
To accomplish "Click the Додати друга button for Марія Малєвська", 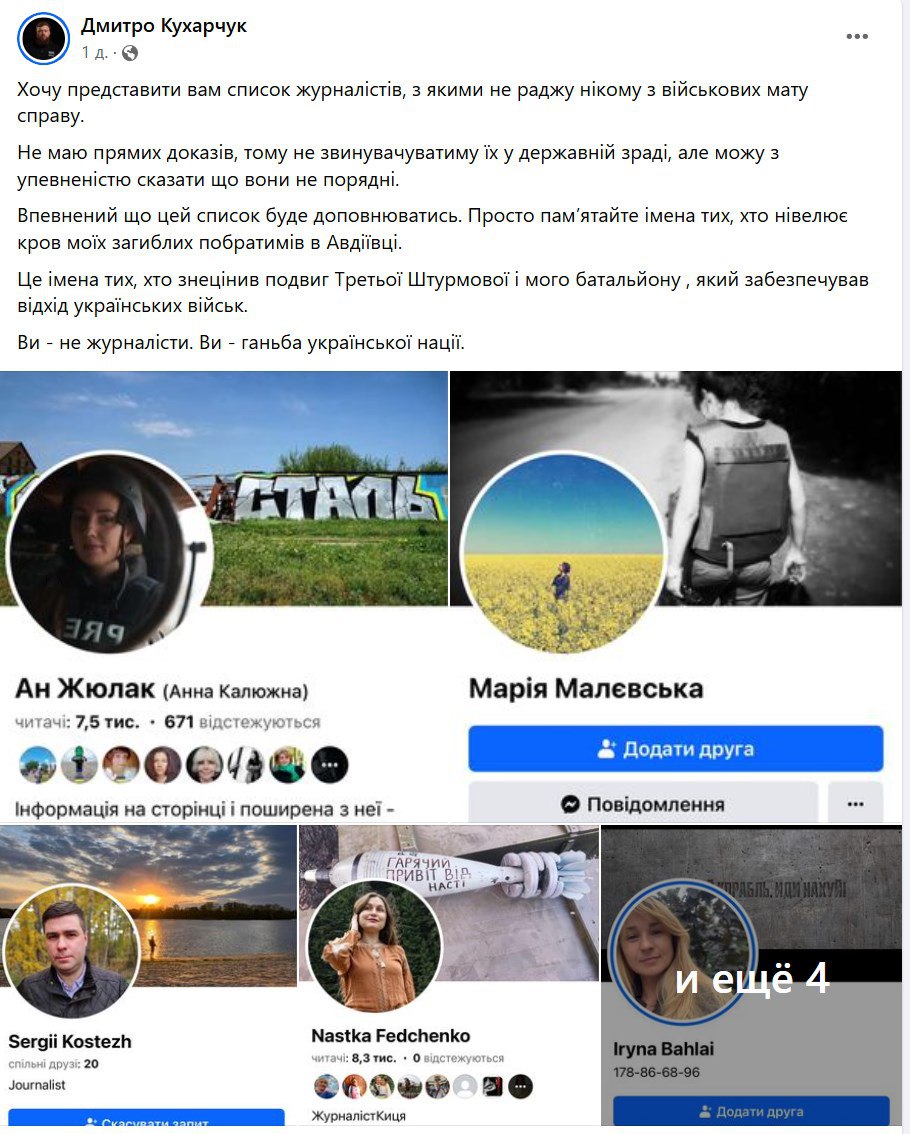I will coord(676,749).
